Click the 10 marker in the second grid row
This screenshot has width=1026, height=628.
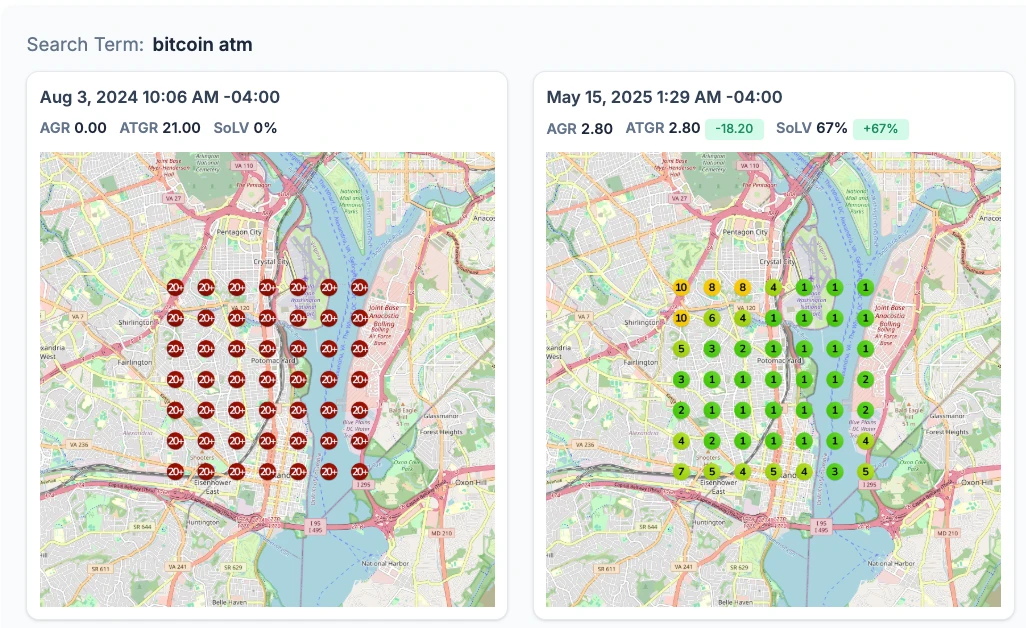pyautogui.click(x=681, y=318)
